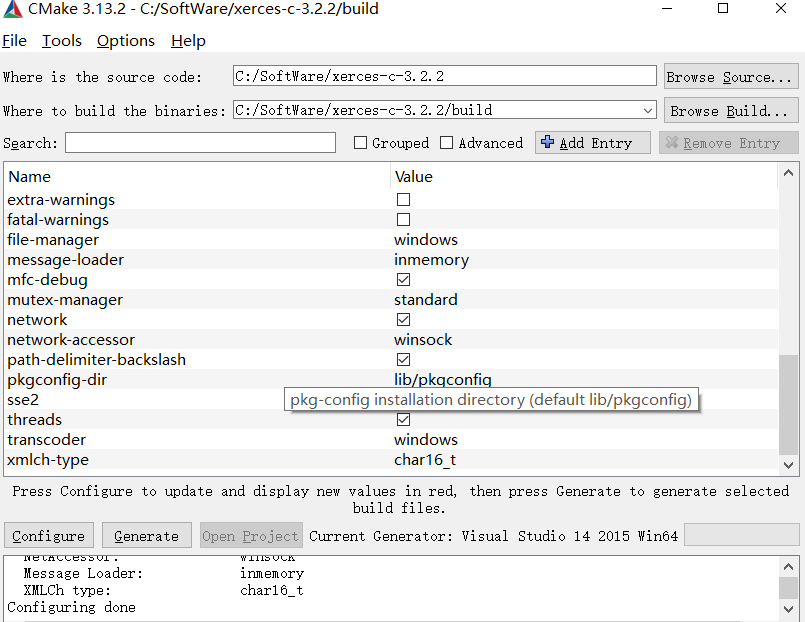Open the Options menu
This screenshot has width=805, height=622.
[x=125, y=41]
